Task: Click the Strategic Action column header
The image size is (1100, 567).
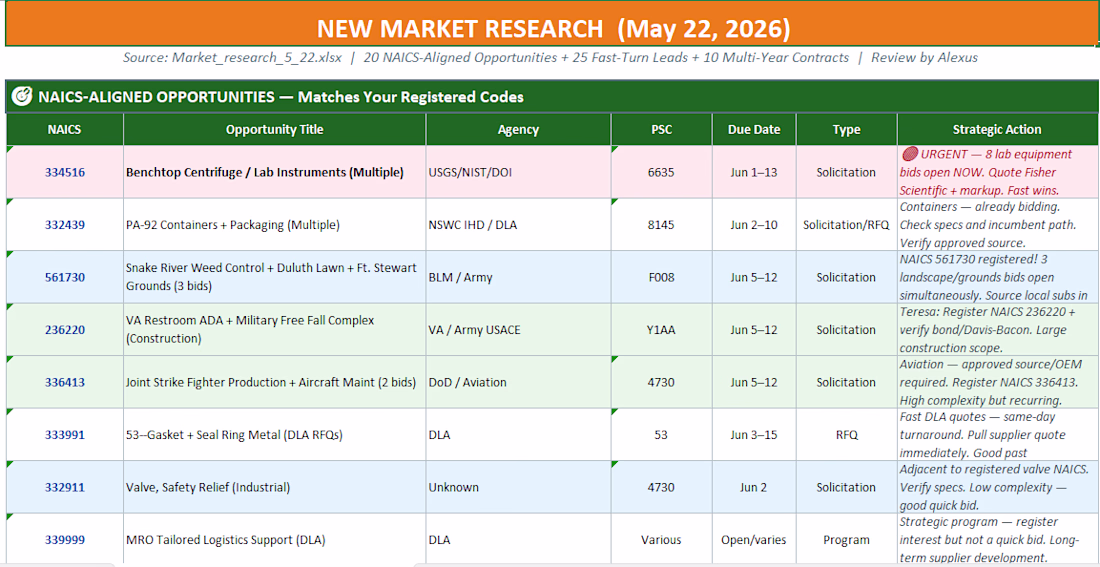Action: (998, 130)
